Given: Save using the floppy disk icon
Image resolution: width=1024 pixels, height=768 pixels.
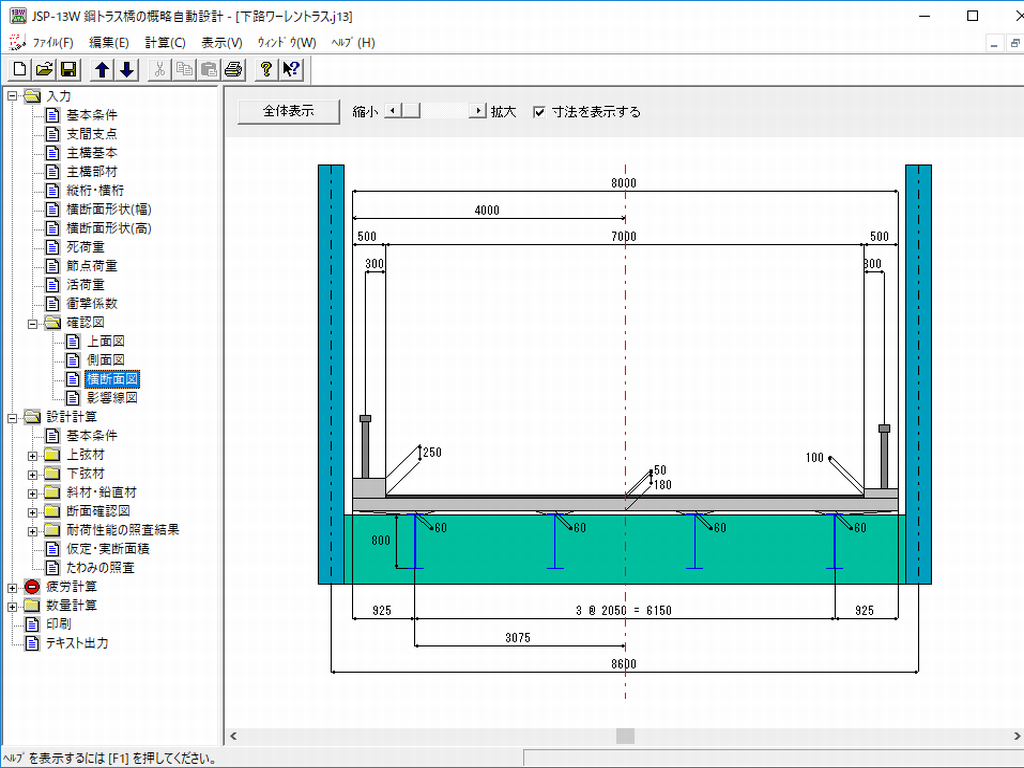Looking at the screenshot, I should 68,69.
